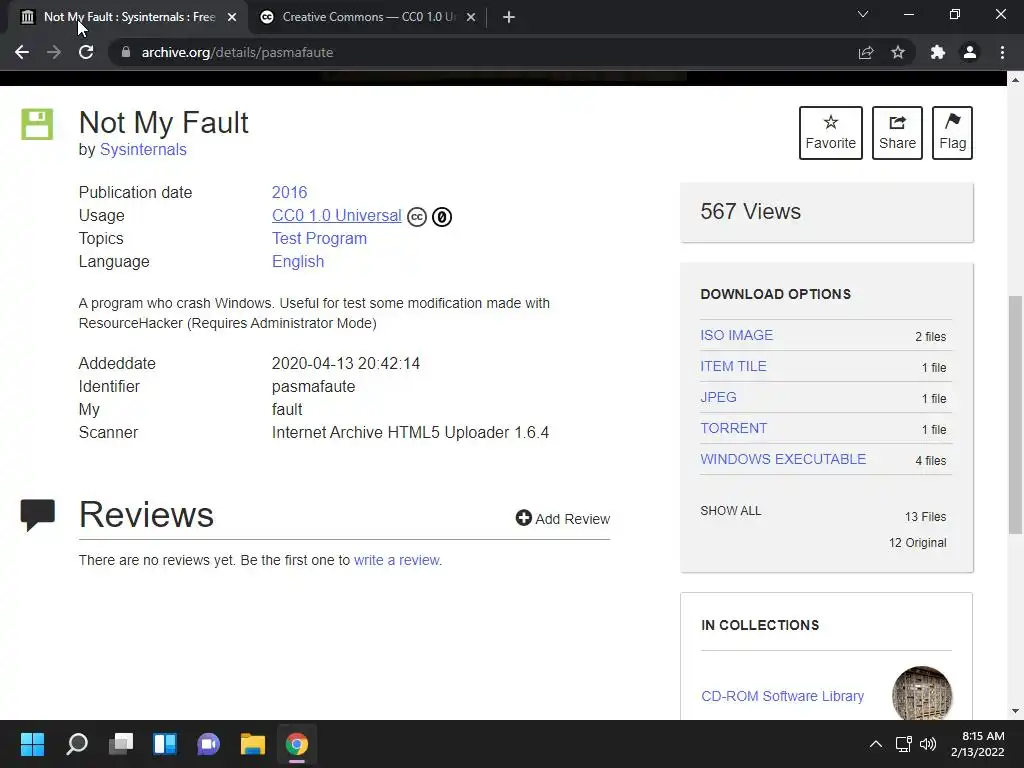Download the TORRENT file
Screen dimensions: 1024x768
(x=733, y=428)
